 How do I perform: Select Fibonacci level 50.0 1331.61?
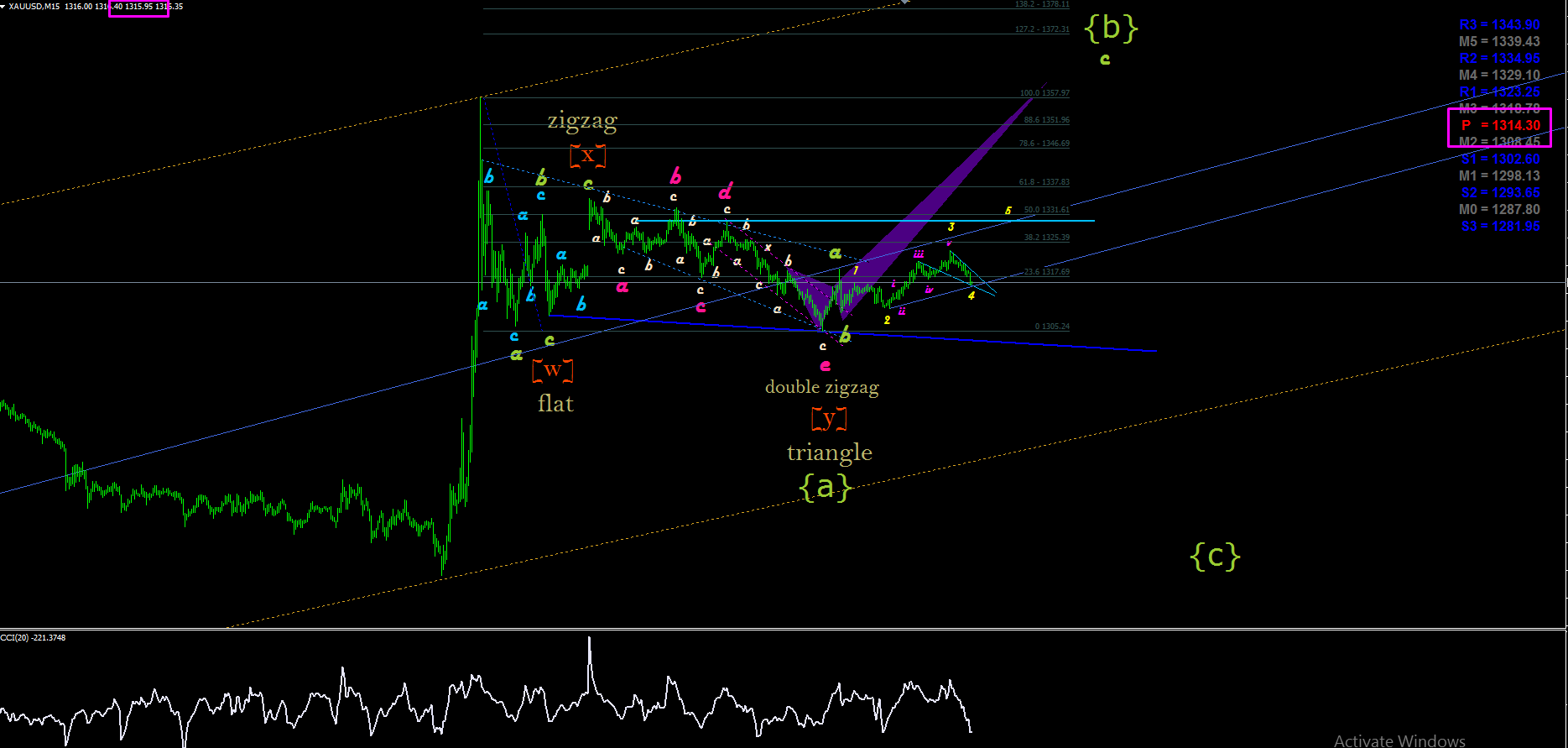click(x=1047, y=210)
